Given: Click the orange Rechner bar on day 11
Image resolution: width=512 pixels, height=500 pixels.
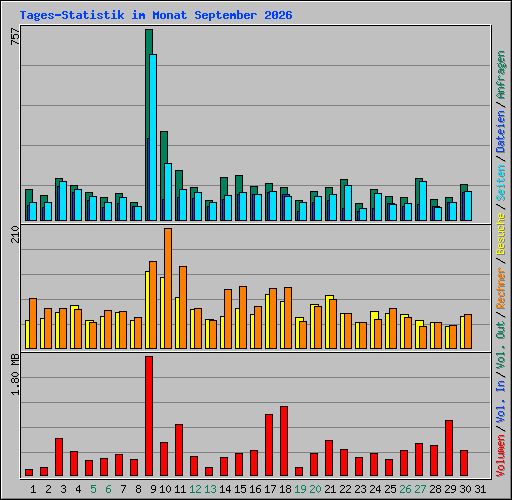Looking at the screenshot, I should tap(183, 307).
